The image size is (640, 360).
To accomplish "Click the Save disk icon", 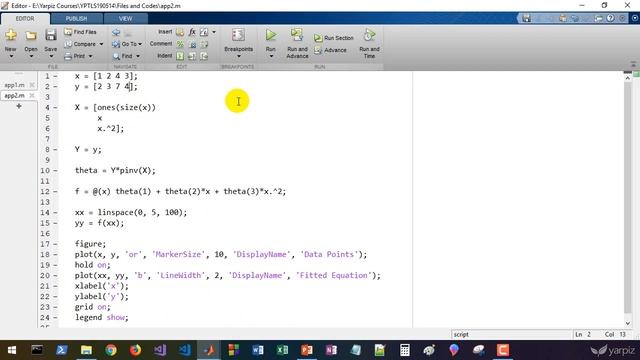I will [x=51, y=35].
